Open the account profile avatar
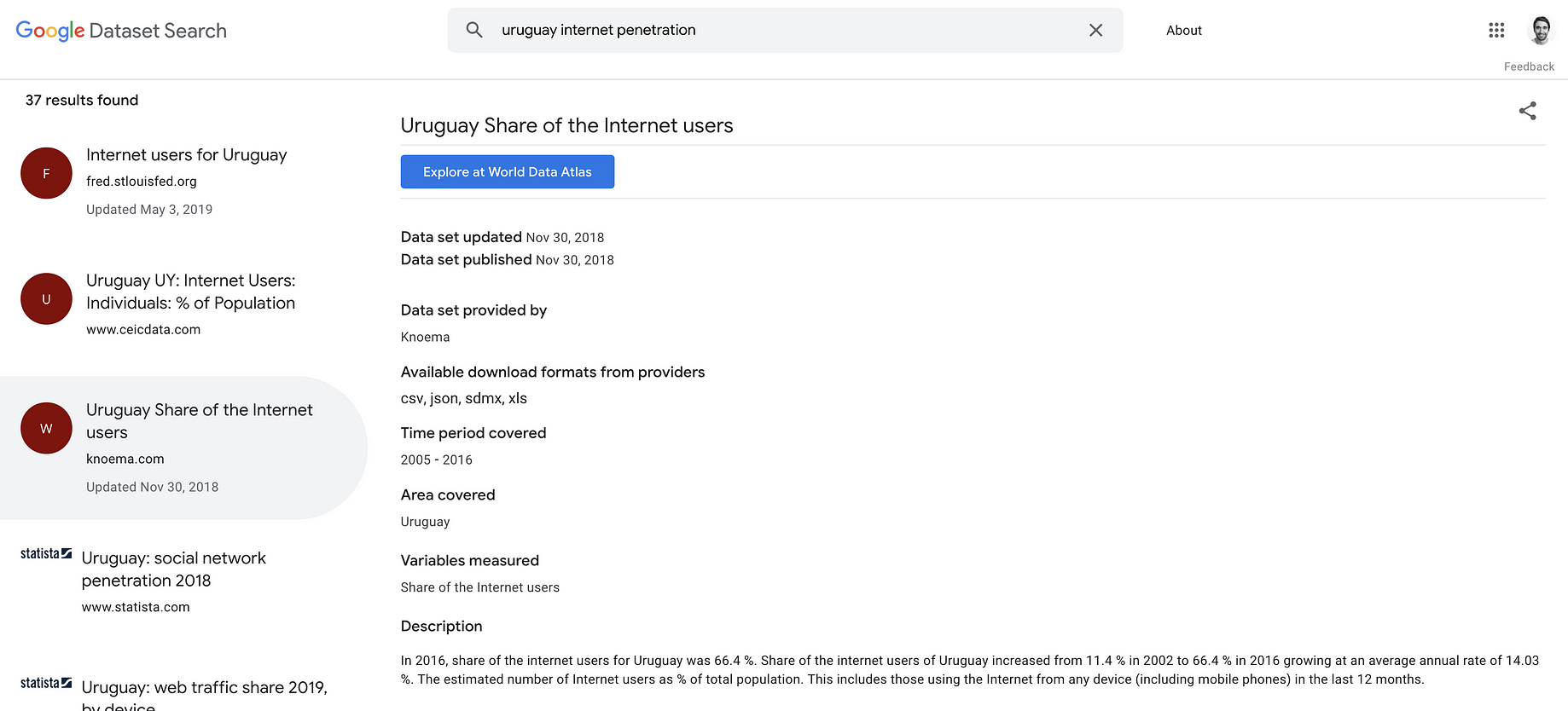 [x=1541, y=30]
